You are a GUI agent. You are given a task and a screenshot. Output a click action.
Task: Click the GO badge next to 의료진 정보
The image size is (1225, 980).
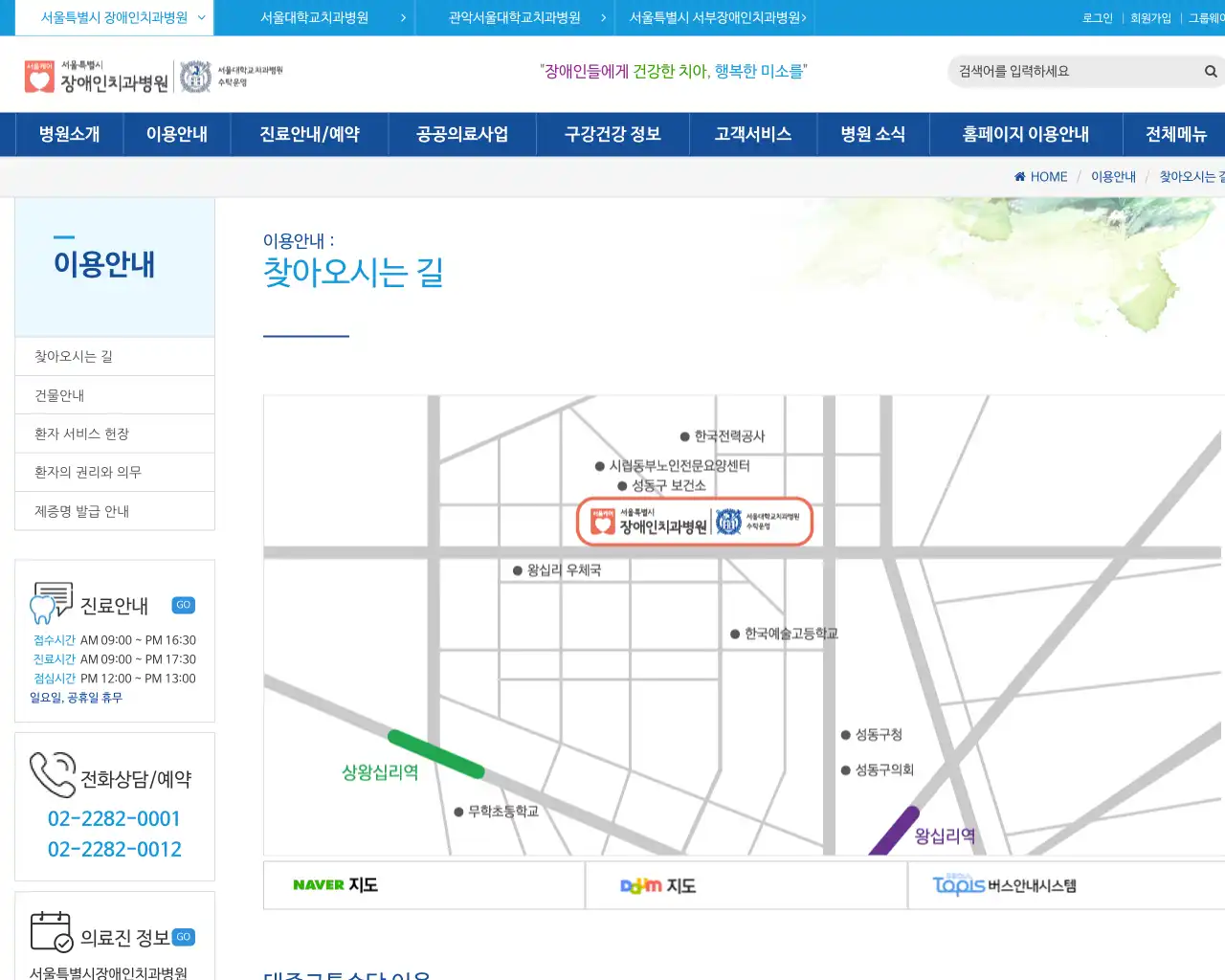pyautogui.click(x=184, y=937)
